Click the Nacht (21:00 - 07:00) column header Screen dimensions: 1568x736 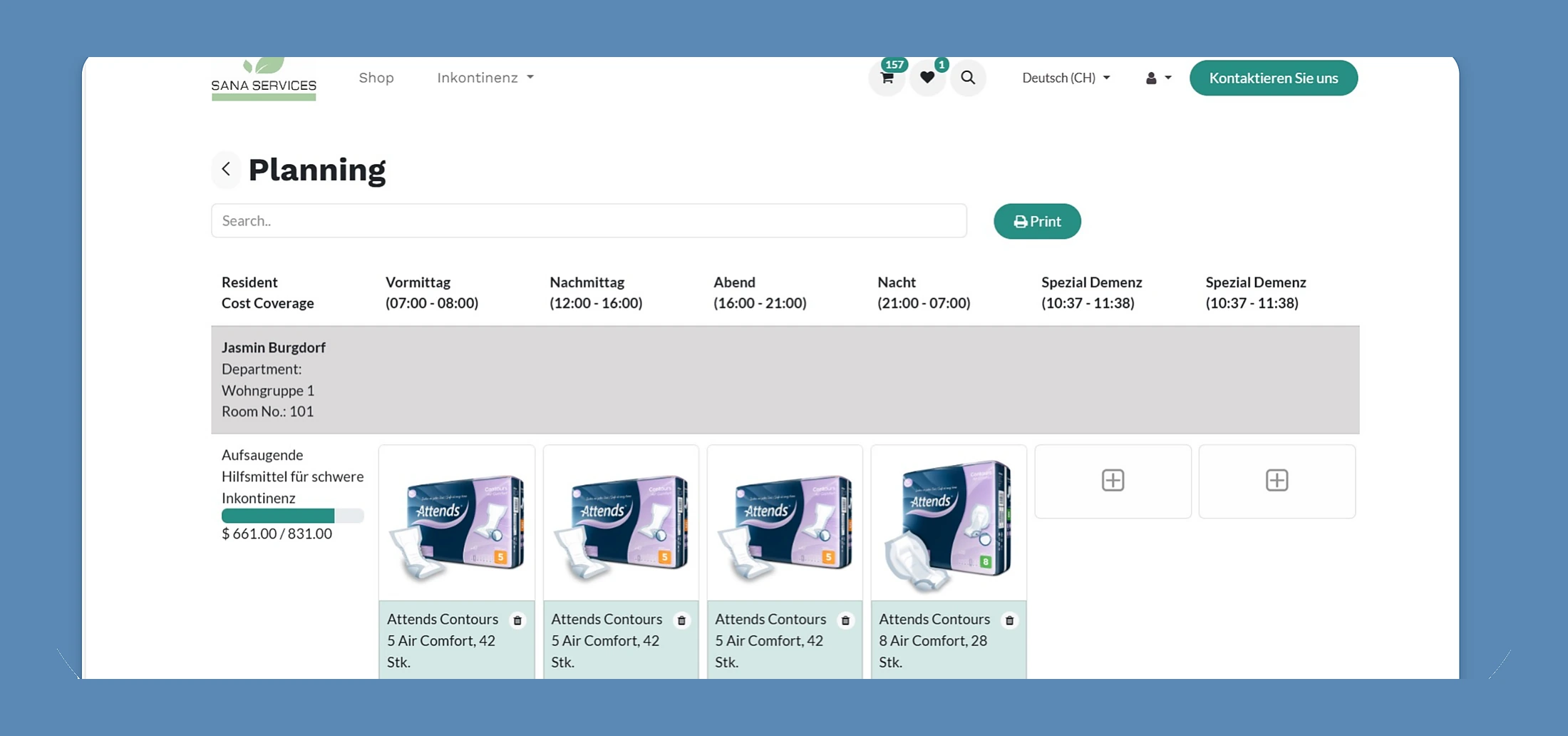924,292
